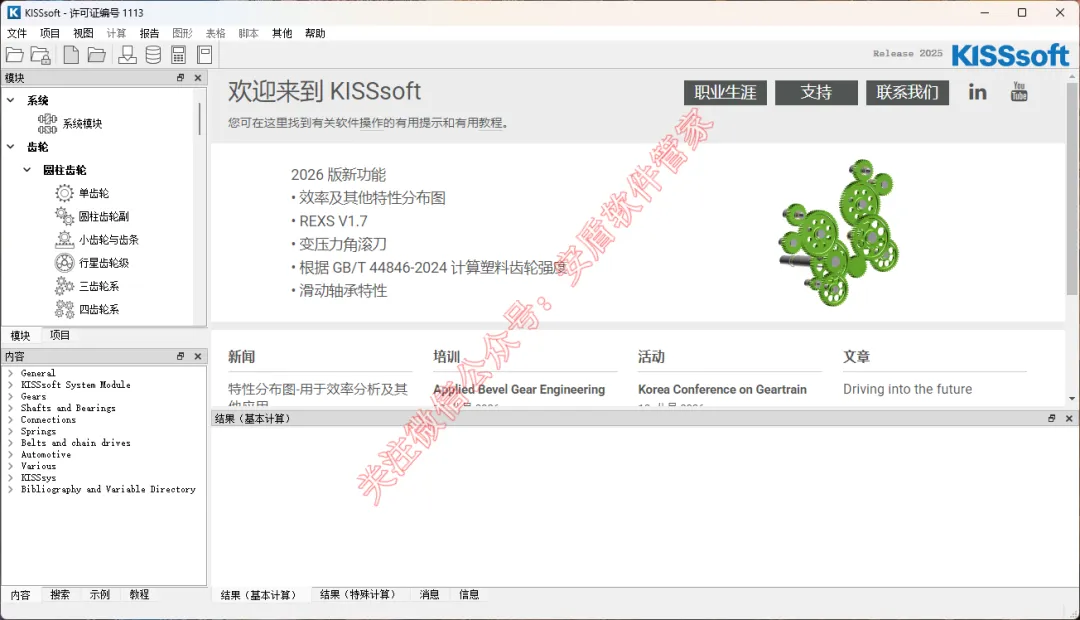Open the 文件 menu

click(17, 33)
